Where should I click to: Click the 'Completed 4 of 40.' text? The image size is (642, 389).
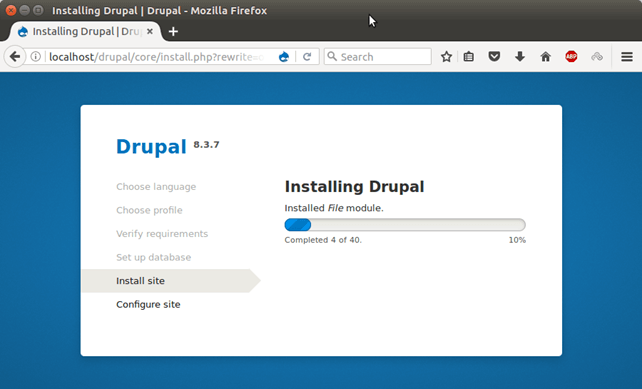pos(323,240)
